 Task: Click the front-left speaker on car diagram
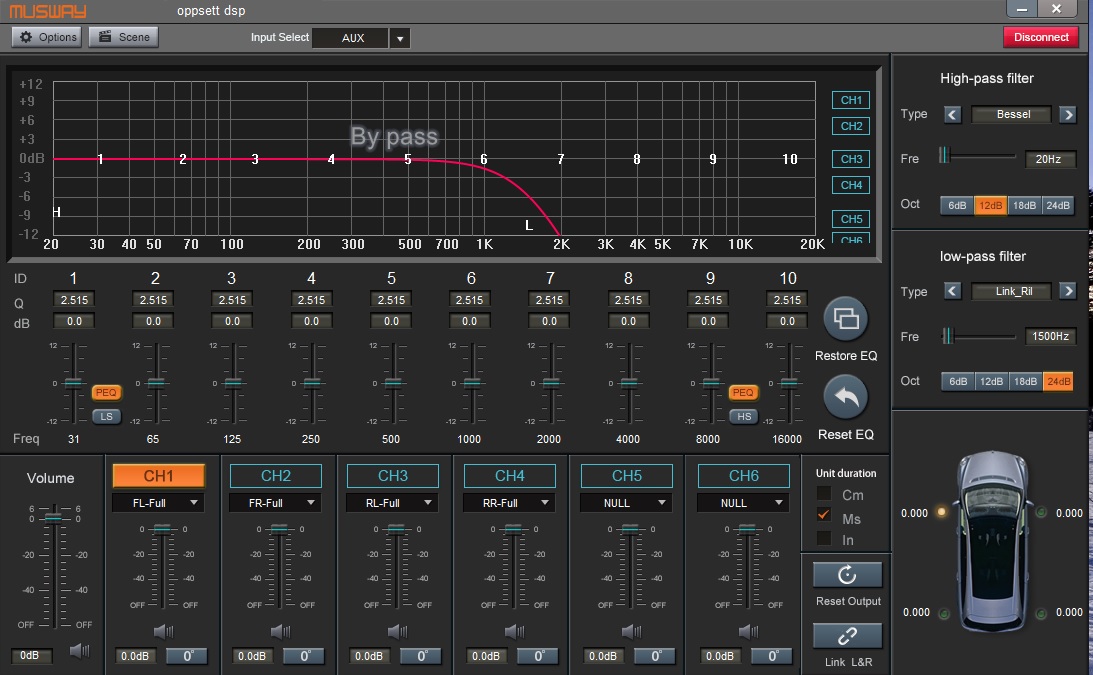[941, 513]
